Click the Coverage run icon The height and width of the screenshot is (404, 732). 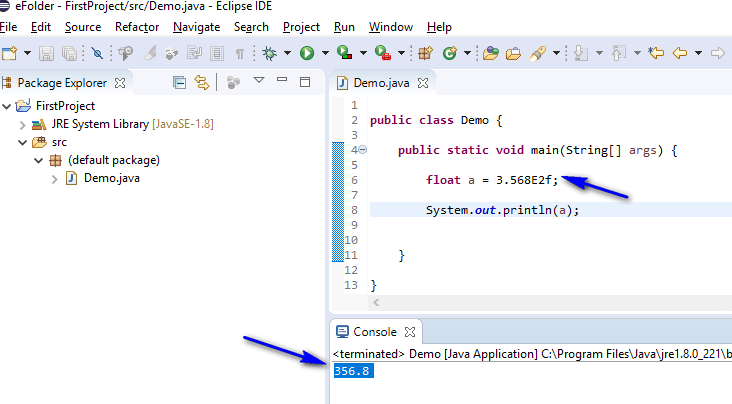[345, 53]
